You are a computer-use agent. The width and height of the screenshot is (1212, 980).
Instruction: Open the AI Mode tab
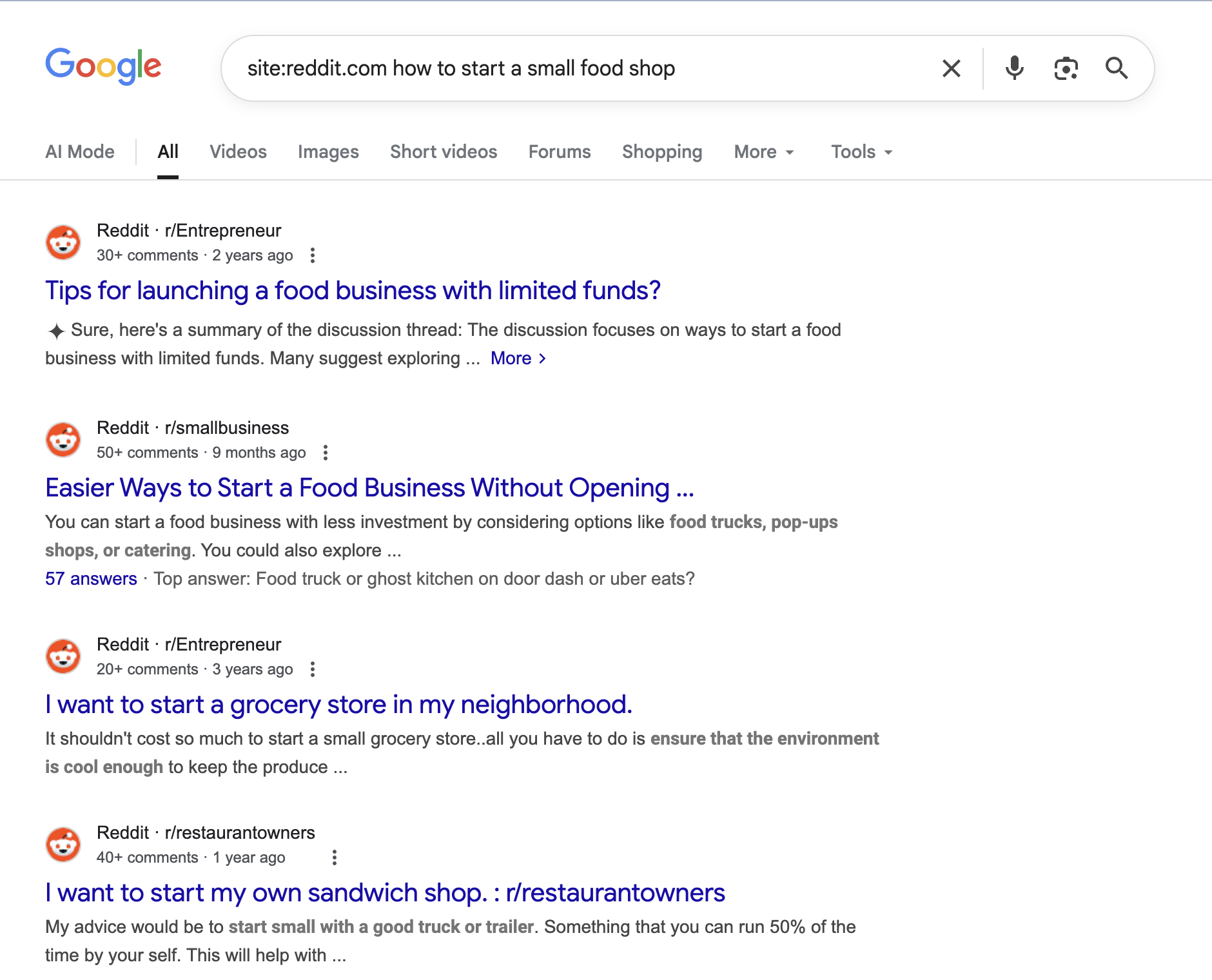(79, 152)
